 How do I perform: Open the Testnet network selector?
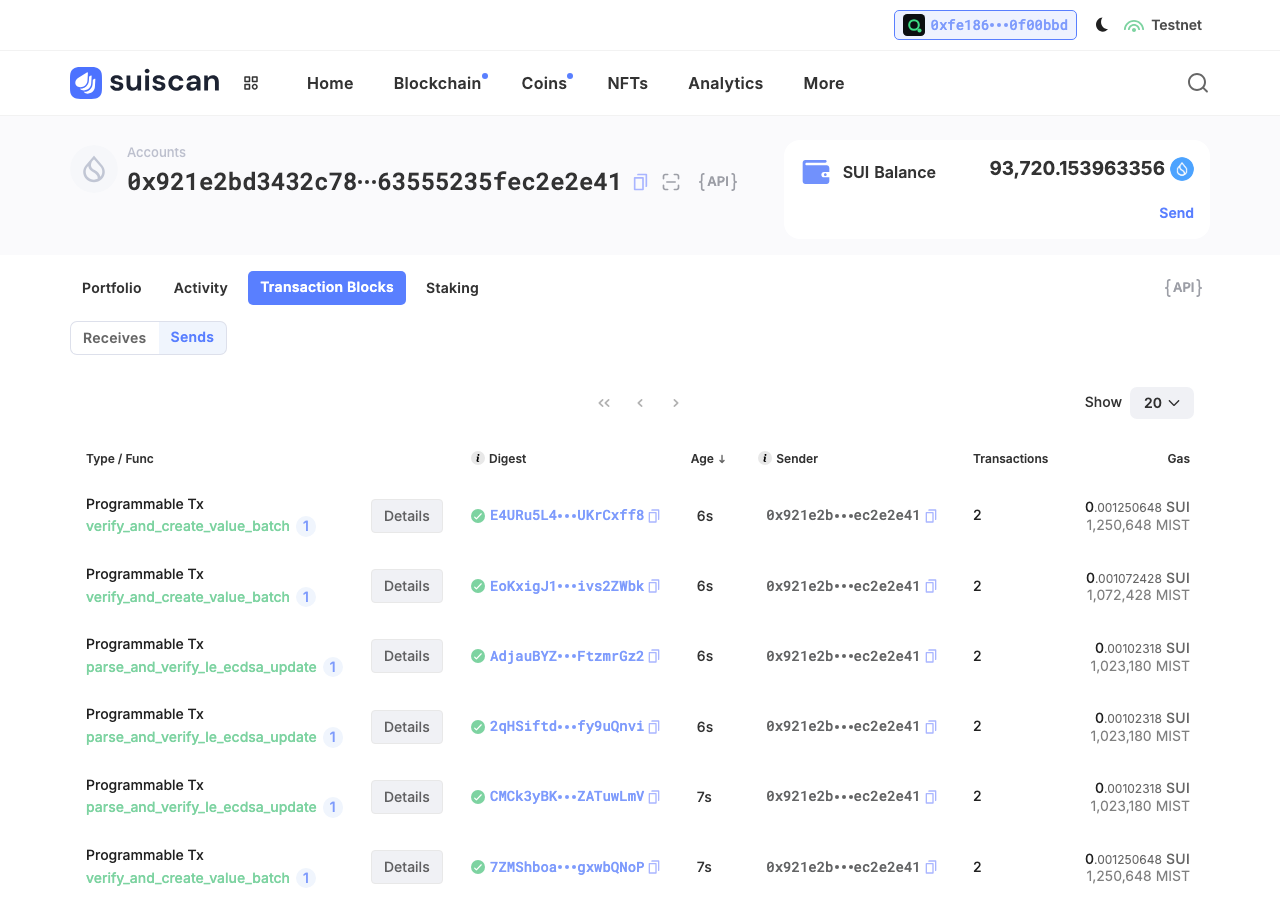(x=1163, y=25)
